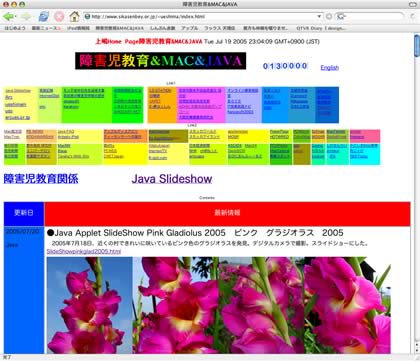Click the 2005/07/20 date in blue column
This screenshot has height=361, width=420.
(23, 231)
